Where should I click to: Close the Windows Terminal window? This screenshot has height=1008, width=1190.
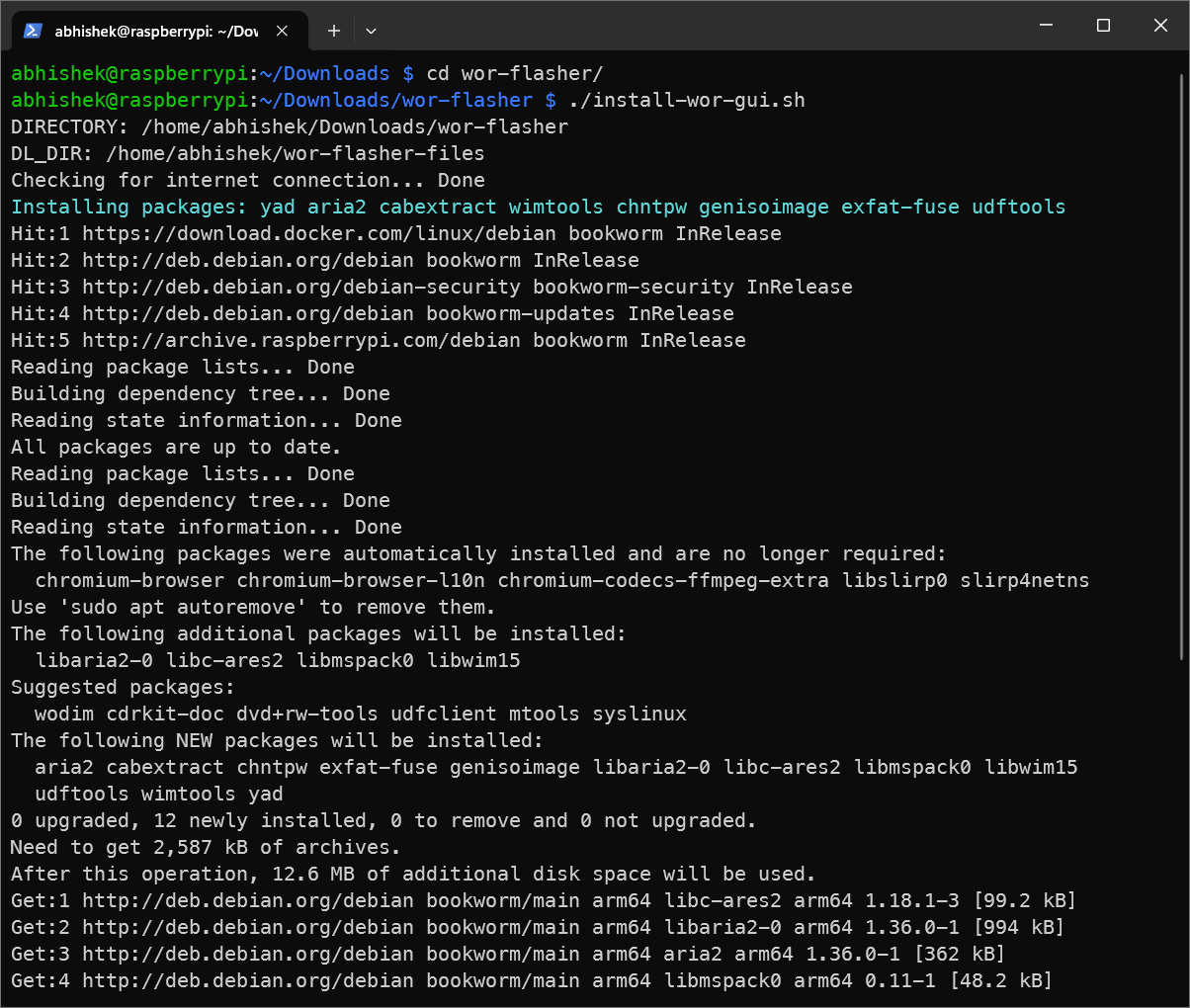1161,26
